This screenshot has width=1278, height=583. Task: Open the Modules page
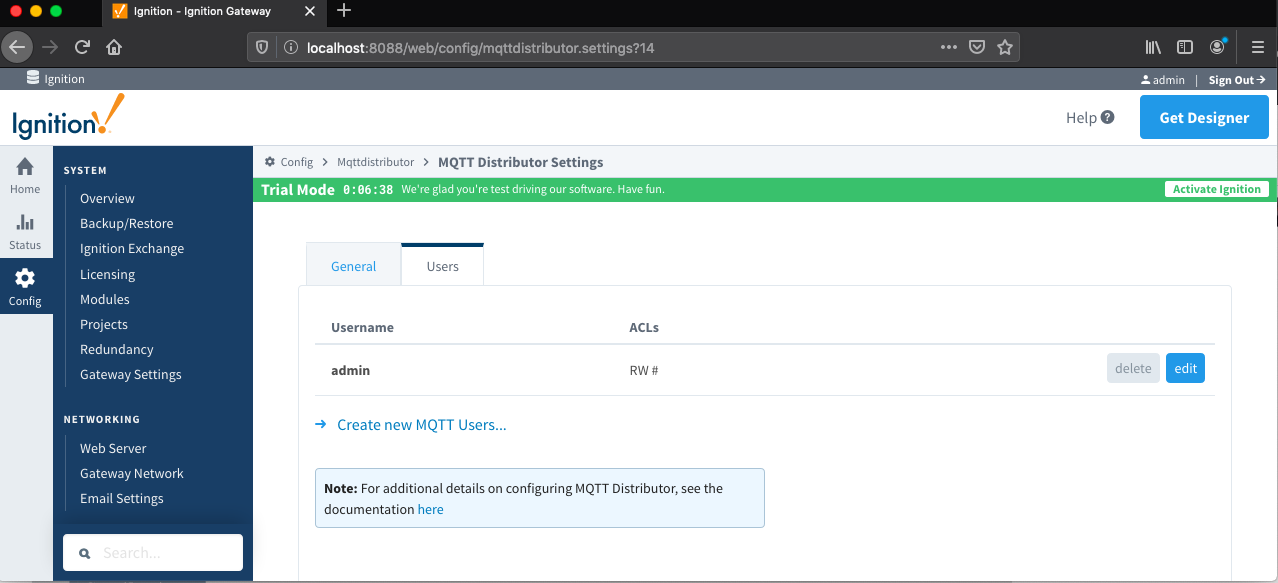tap(105, 299)
